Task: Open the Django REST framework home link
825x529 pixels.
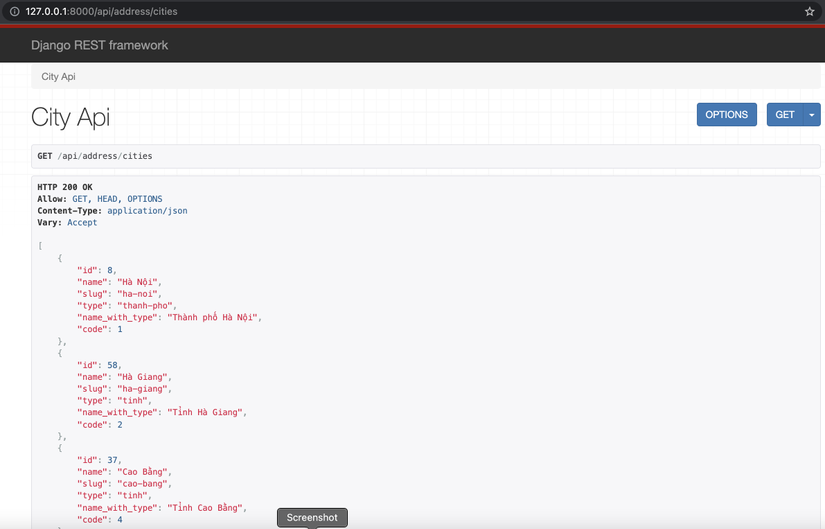Action: 99,45
